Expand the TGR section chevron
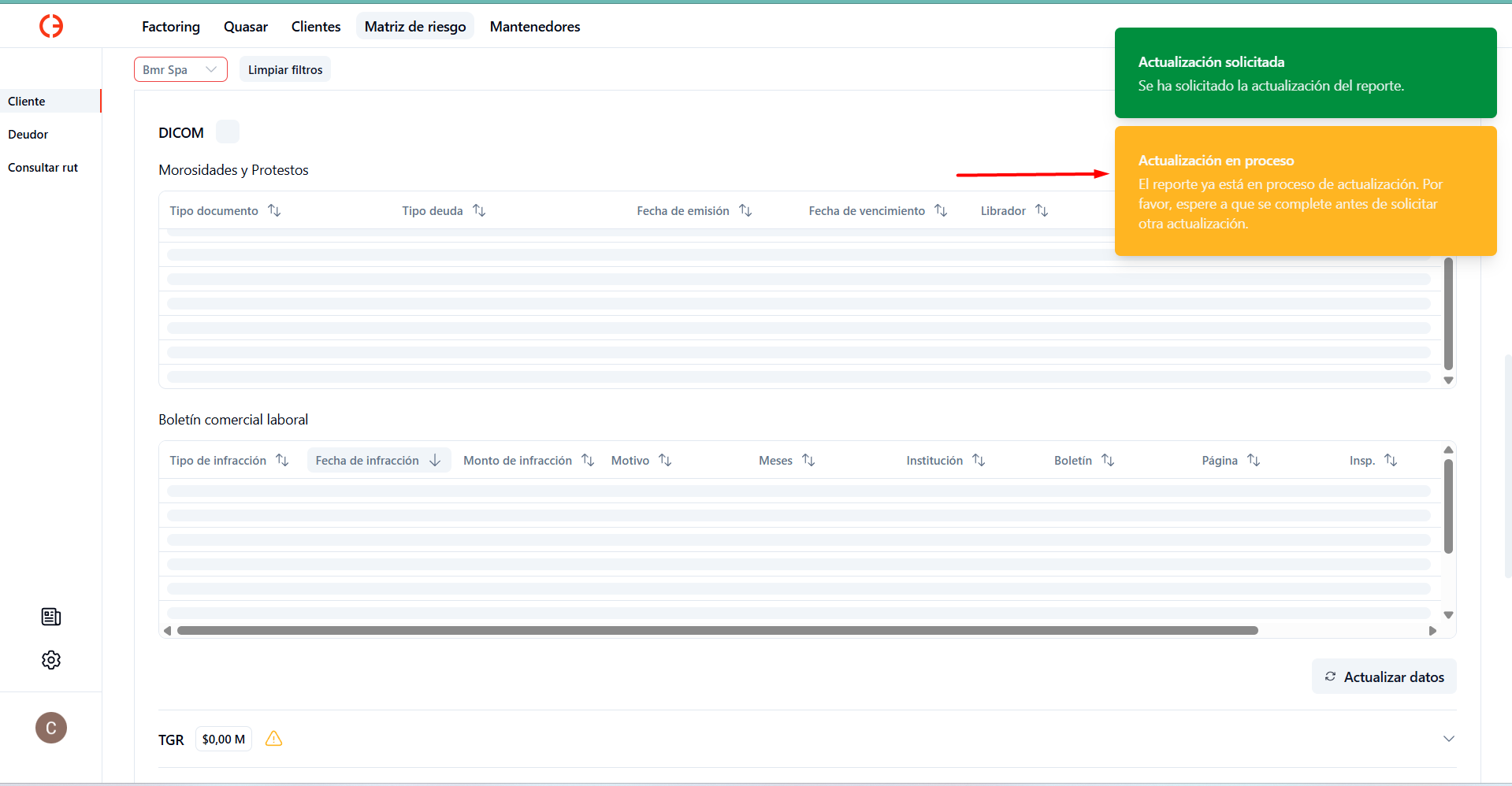 click(x=1448, y=739)
